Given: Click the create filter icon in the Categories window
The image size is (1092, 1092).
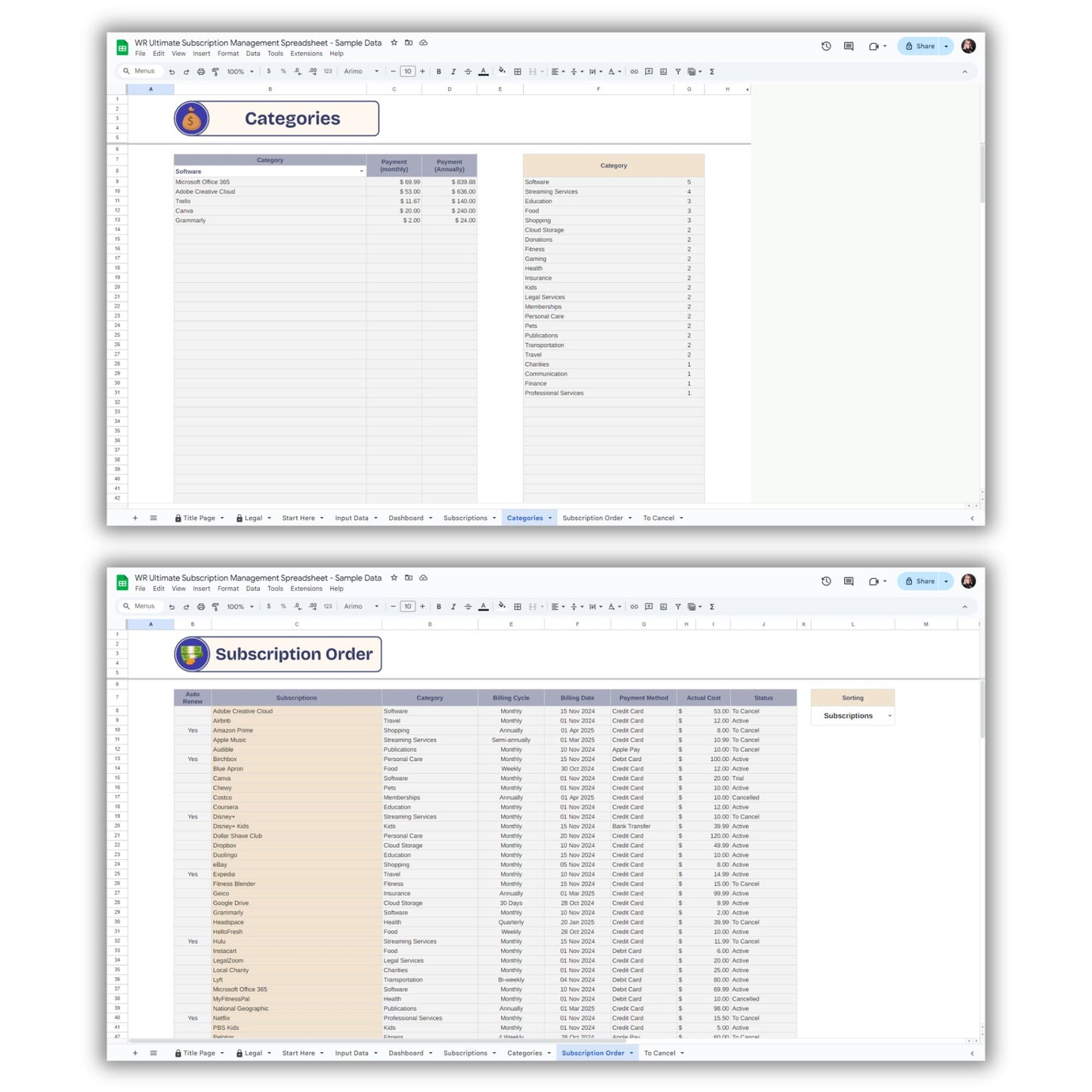Looking at the screenshot, I should [678, 72].
